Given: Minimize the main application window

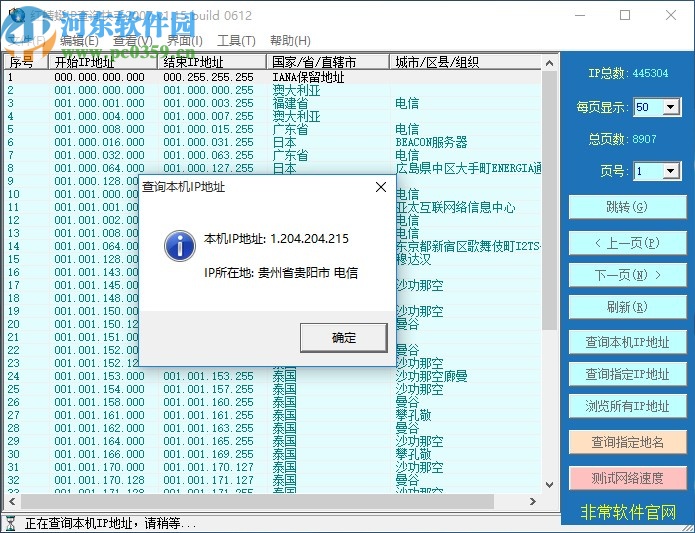Looking at the screenshot, I should point(580,16).
